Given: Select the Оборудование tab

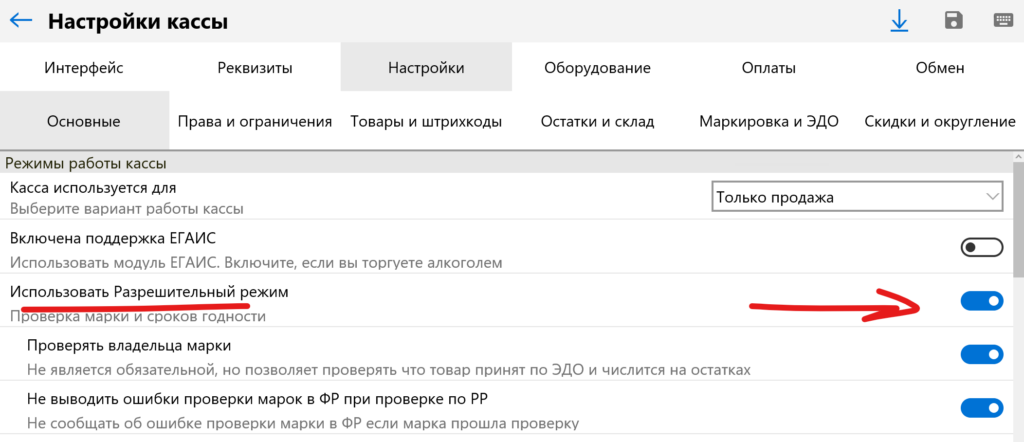Looking at the screenshot, I should [x=597, y=68].
